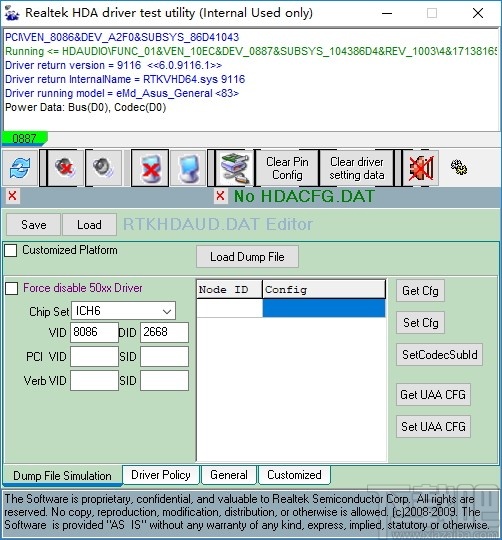The width and height of the screenshot is (502, 540).
Task: Open the Driver Policy tab
Action: pos(161,475)
